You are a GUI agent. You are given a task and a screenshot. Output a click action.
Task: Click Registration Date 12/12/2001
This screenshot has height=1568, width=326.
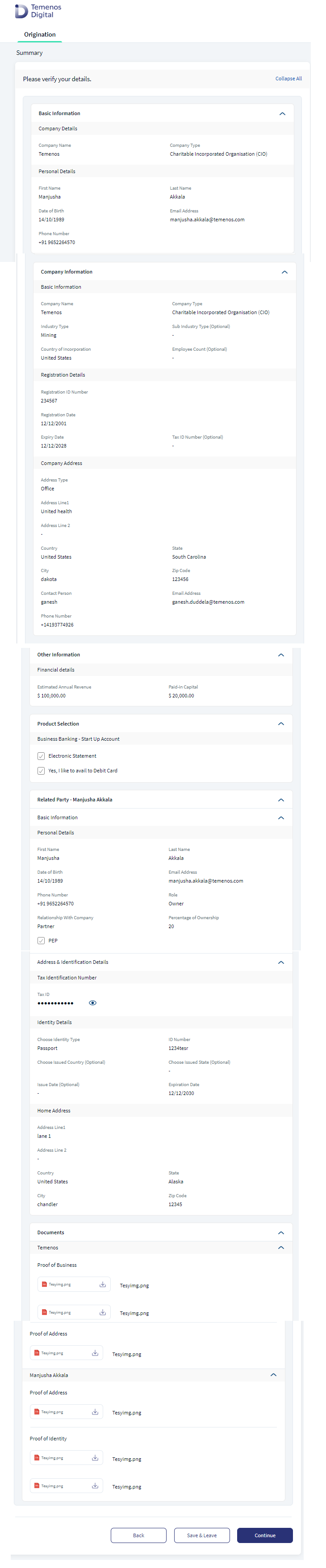54,423
